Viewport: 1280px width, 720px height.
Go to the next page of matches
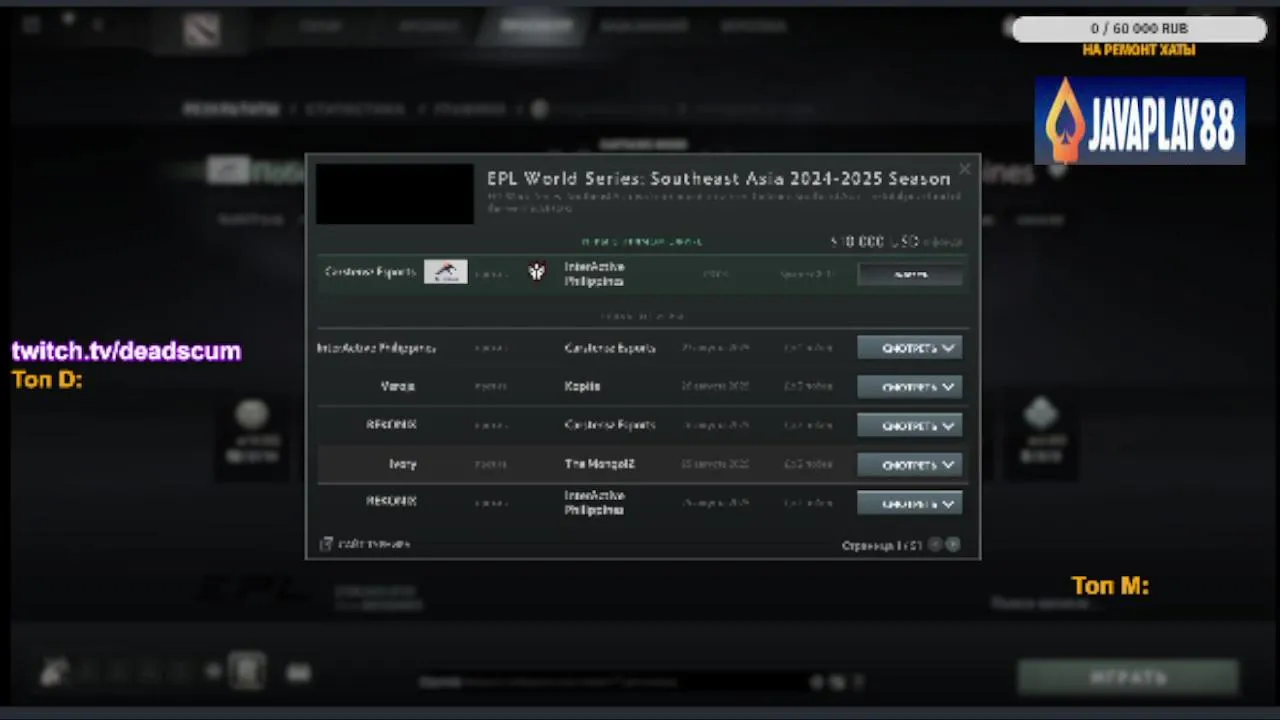coord(953,545)
